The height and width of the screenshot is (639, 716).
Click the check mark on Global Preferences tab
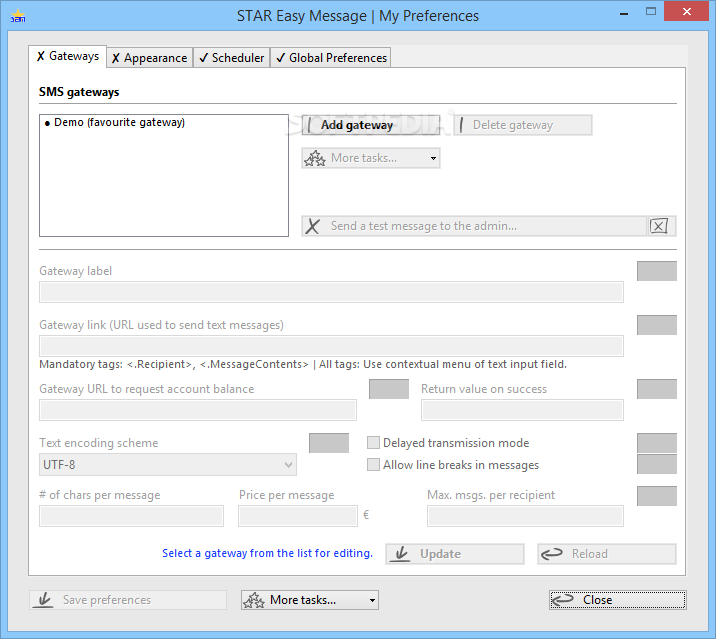(x=281, y=58)
